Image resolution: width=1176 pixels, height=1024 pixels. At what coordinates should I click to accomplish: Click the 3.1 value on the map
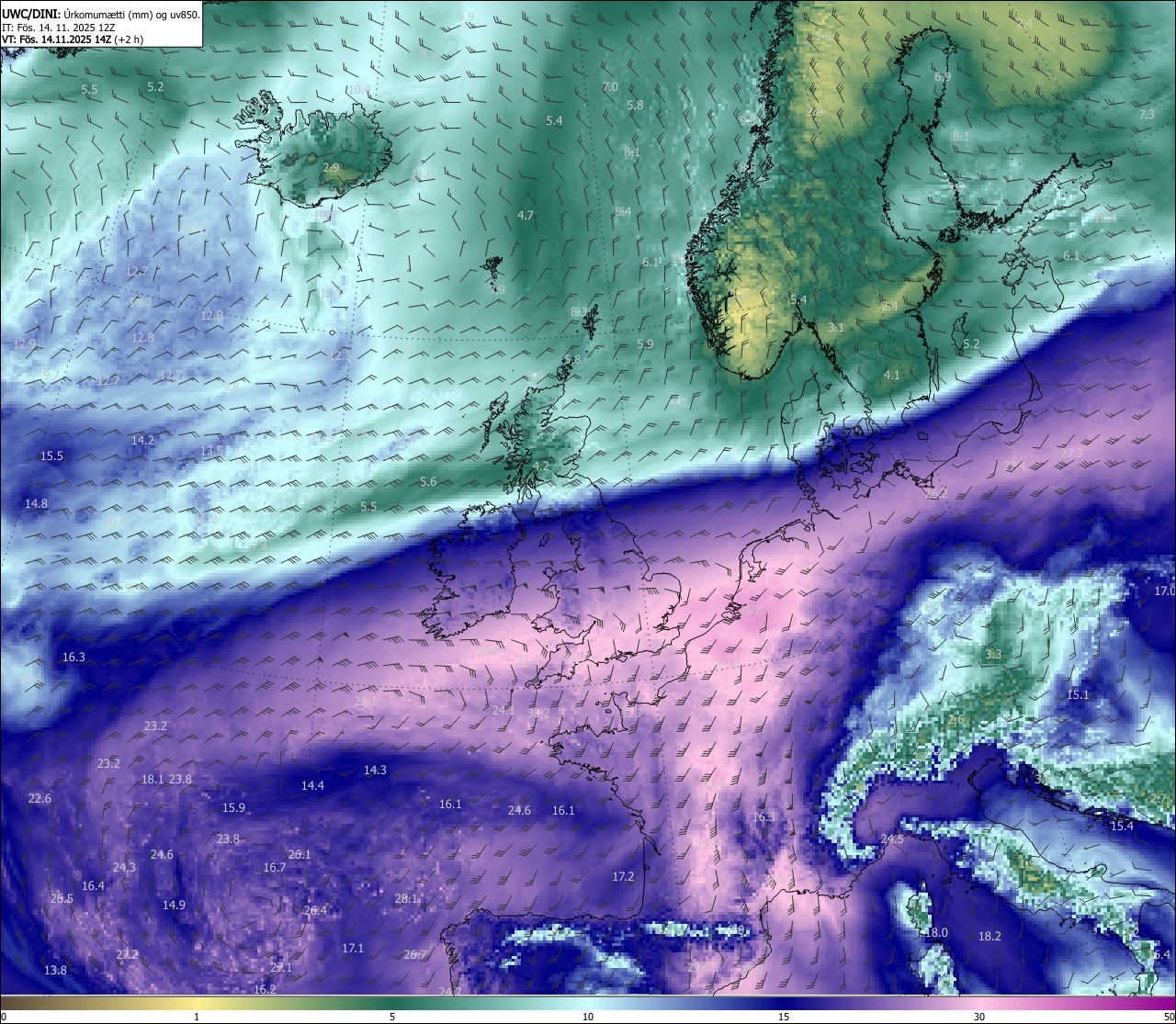point(836,328)
